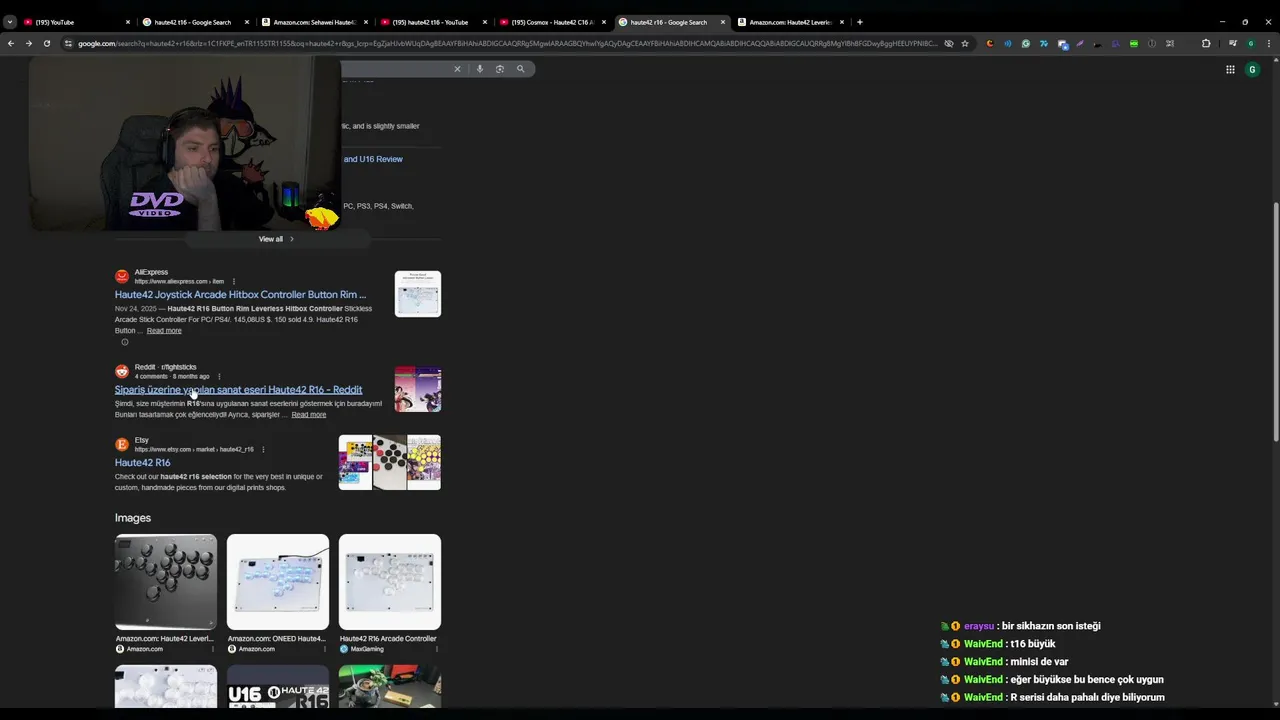Click chat message 'WaivEnd: minisi de var'
The height and width of the screenshot is (720, 1280).
pos(1005,662)
